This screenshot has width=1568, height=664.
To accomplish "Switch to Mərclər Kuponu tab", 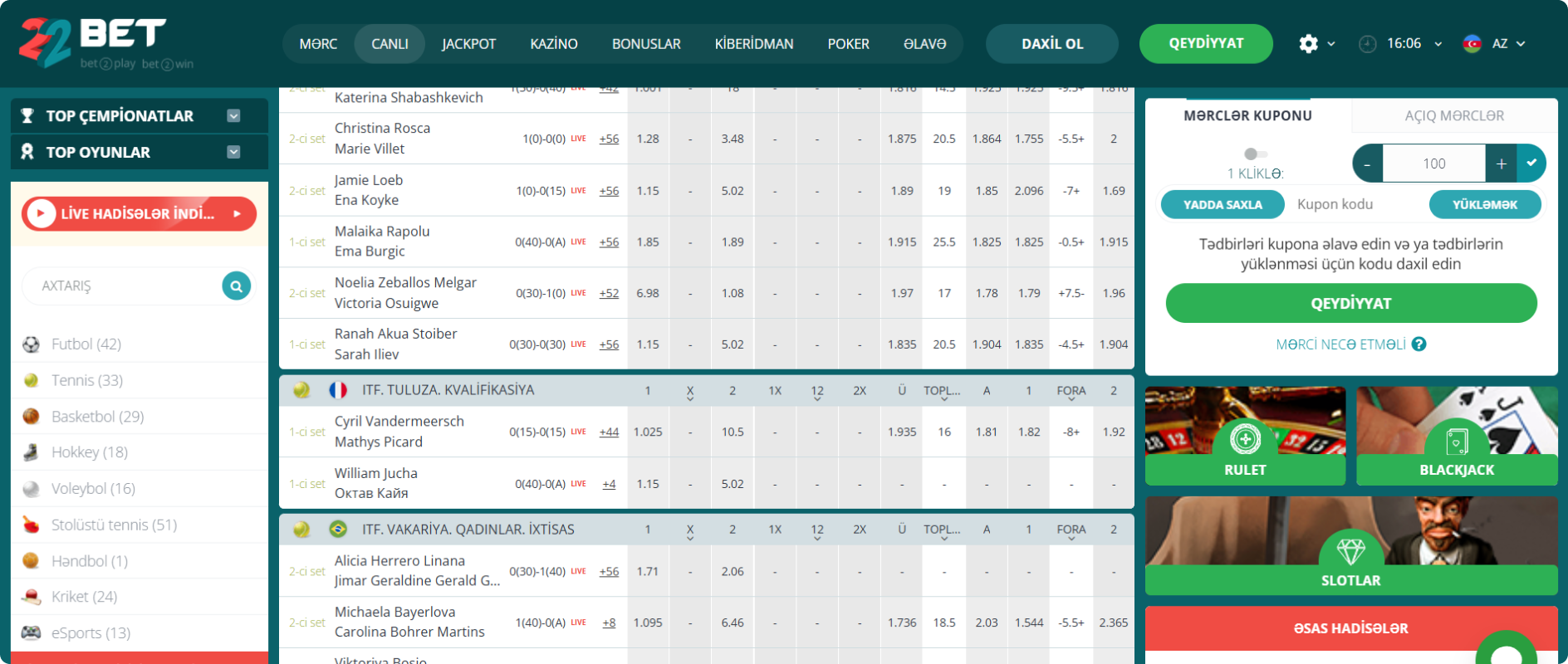I will pos(1247,116).
